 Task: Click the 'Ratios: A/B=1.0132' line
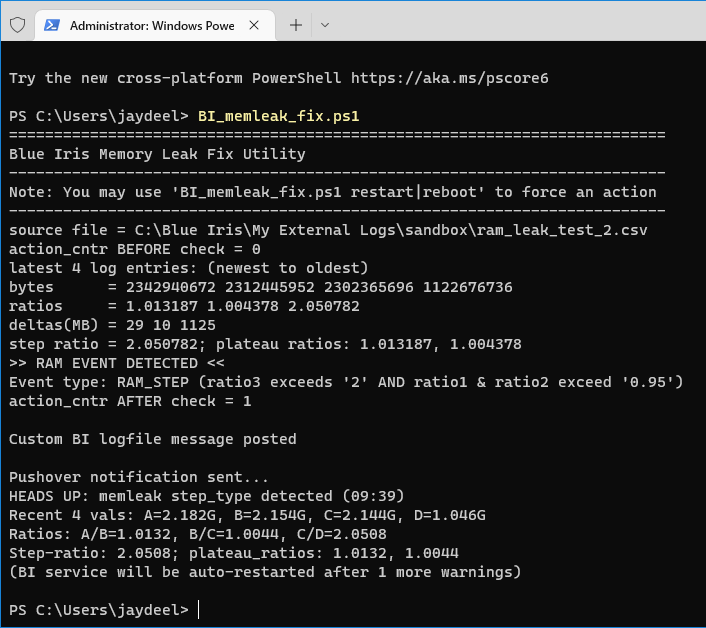(198, 534)
